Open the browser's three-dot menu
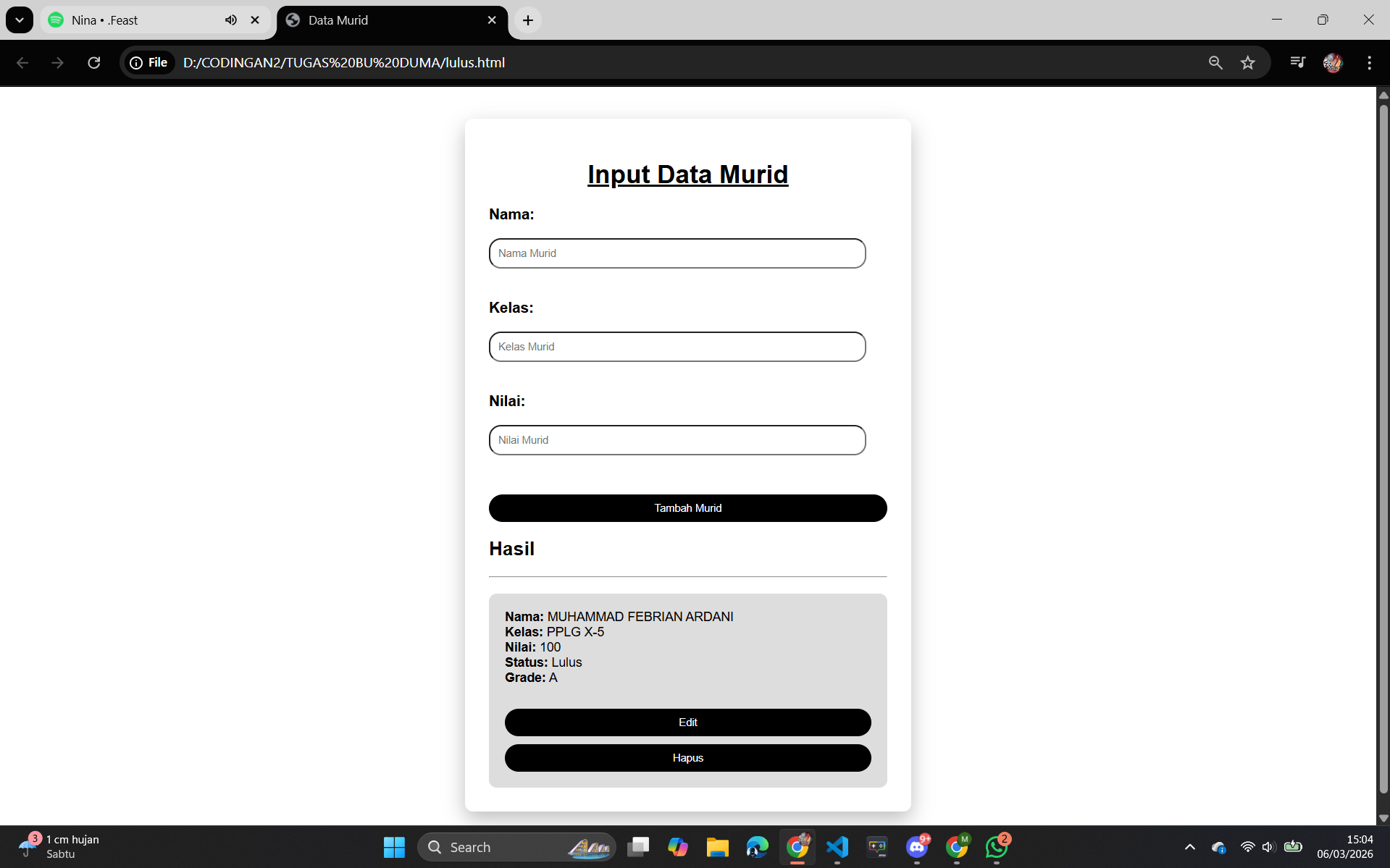Viewport: 1390px width, 868px height. (1369, 62)
